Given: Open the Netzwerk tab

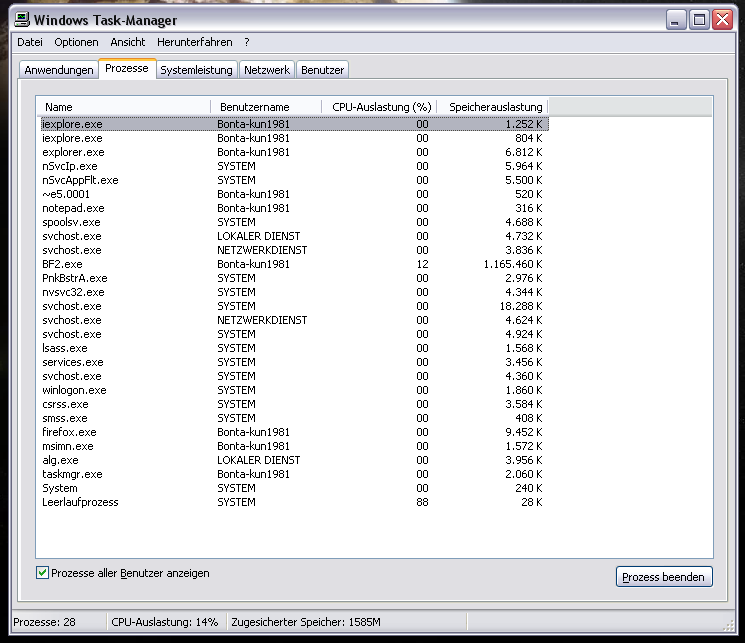Looking at the screenshot, I should [267, 70].
